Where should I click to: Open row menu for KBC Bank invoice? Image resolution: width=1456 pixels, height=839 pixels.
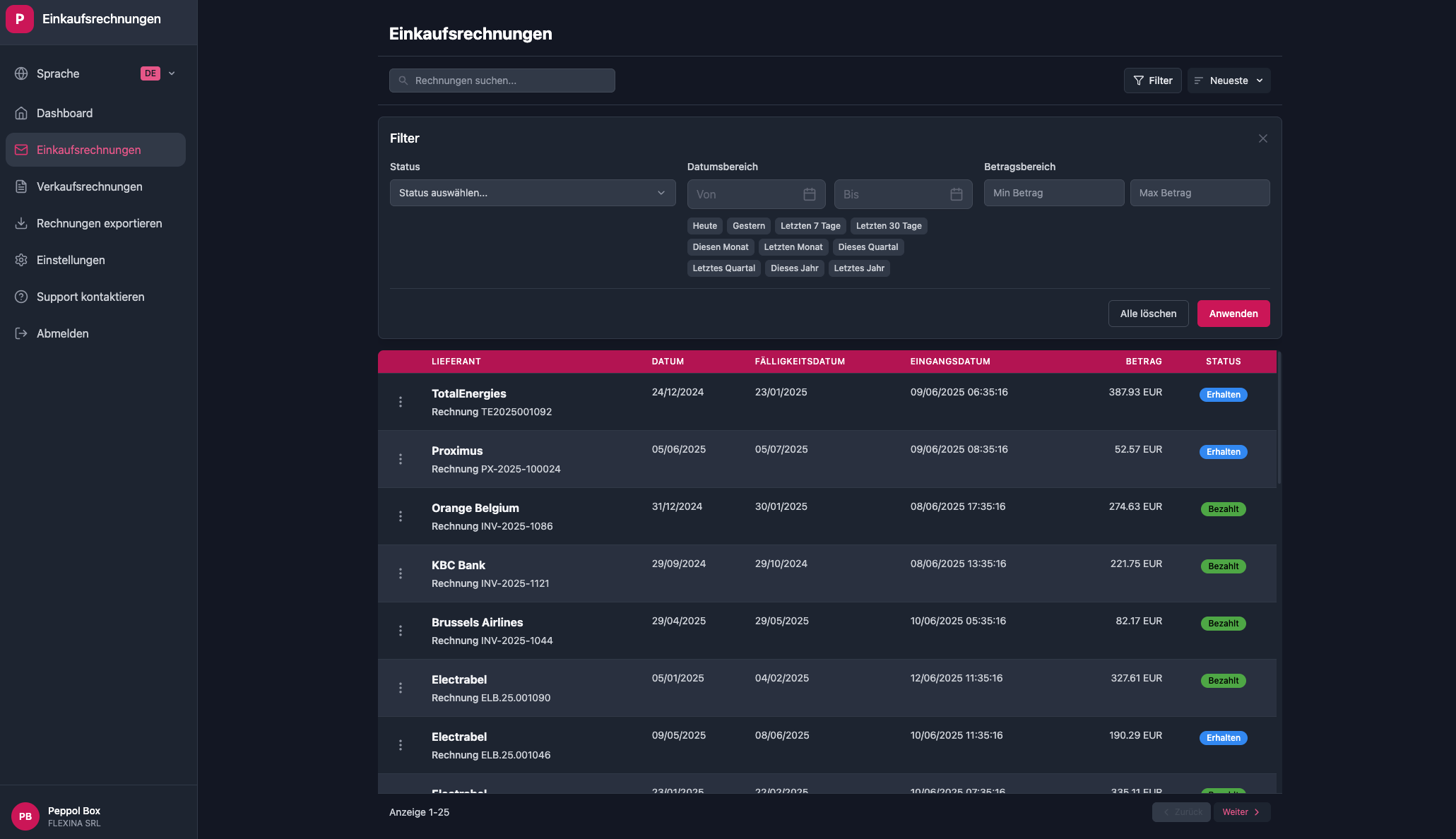click(x=401, y=573)
